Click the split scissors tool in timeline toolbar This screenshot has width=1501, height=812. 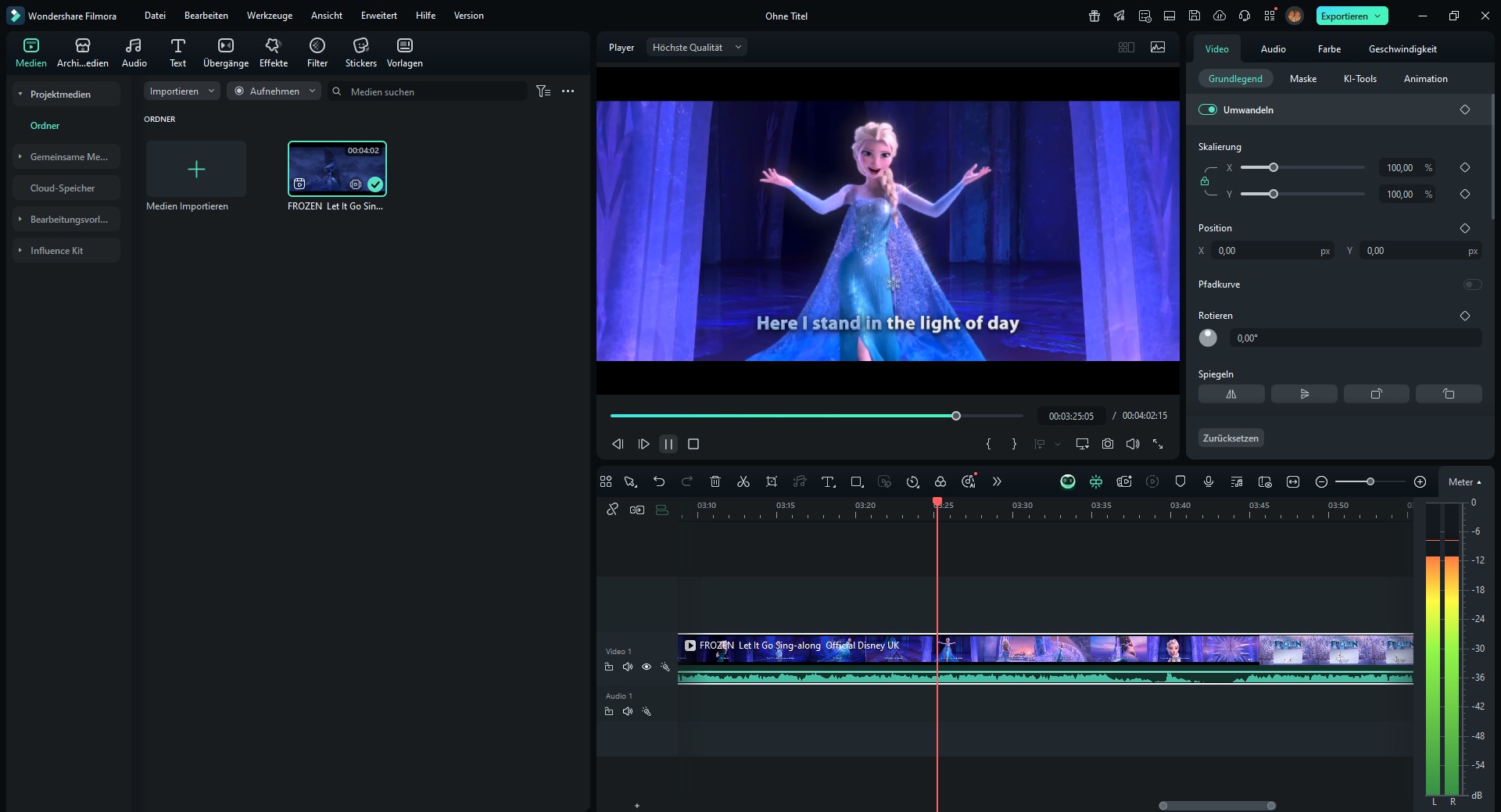tap(743, 481)
